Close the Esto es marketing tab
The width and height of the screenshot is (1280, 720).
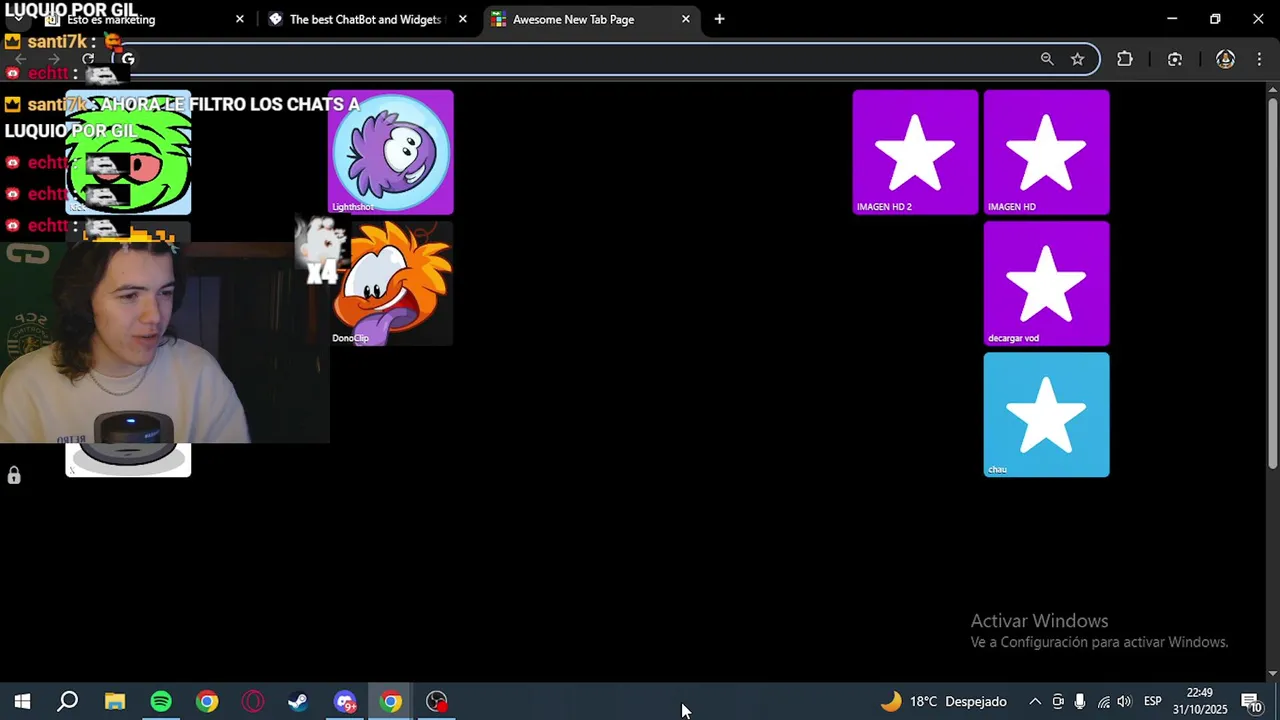(x=240, y=19)
